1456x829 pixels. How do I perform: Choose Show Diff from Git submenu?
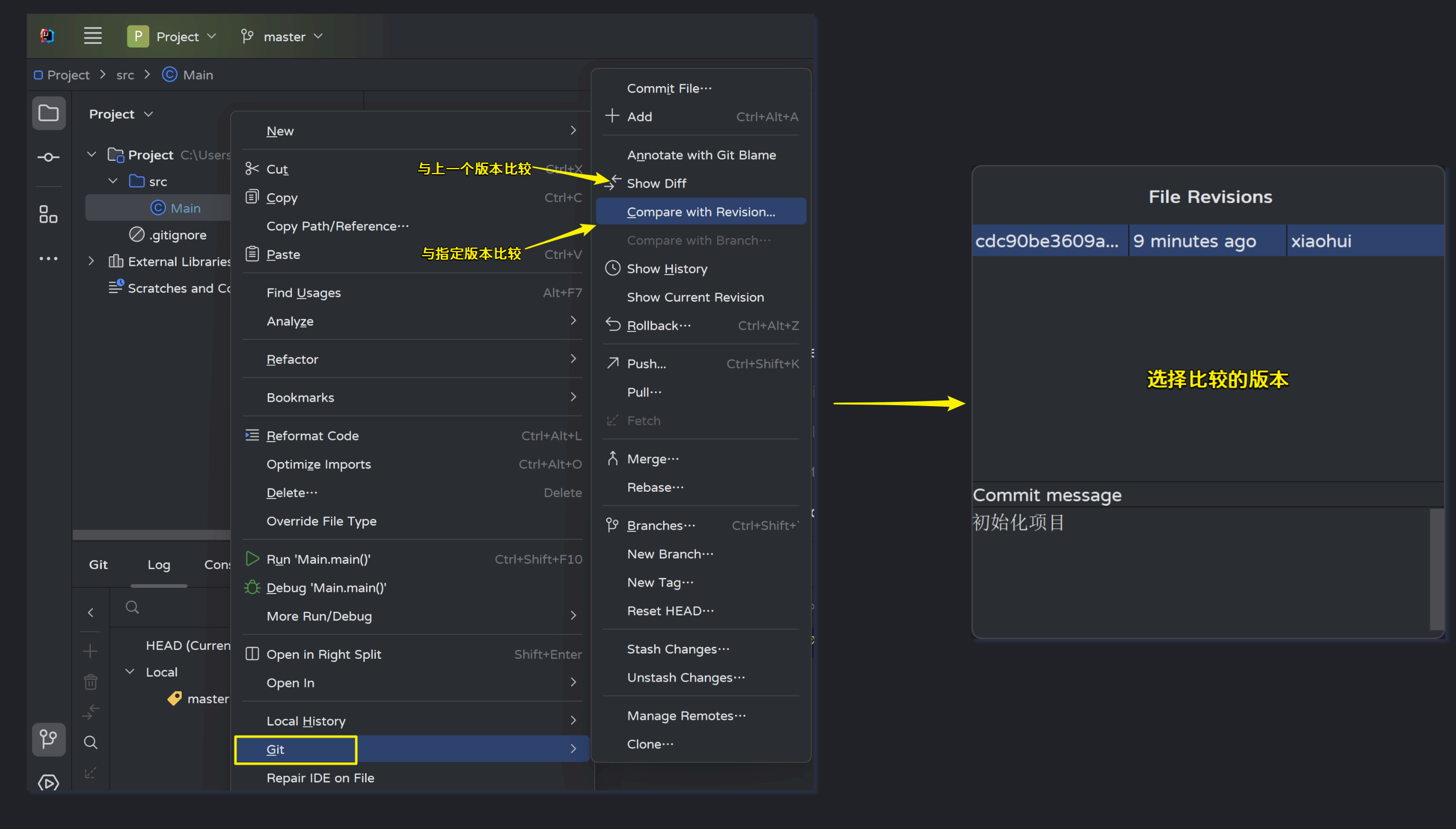click(656, 183)
